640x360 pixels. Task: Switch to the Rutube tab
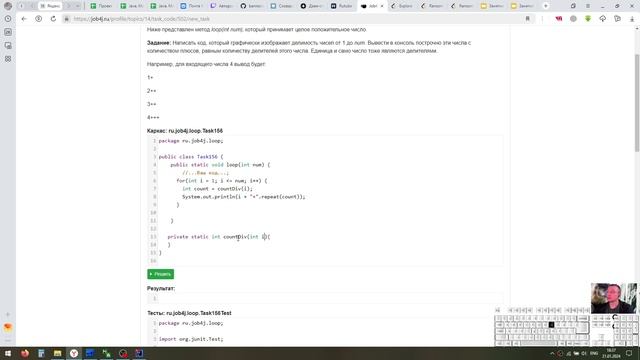[x=342, y=6]
